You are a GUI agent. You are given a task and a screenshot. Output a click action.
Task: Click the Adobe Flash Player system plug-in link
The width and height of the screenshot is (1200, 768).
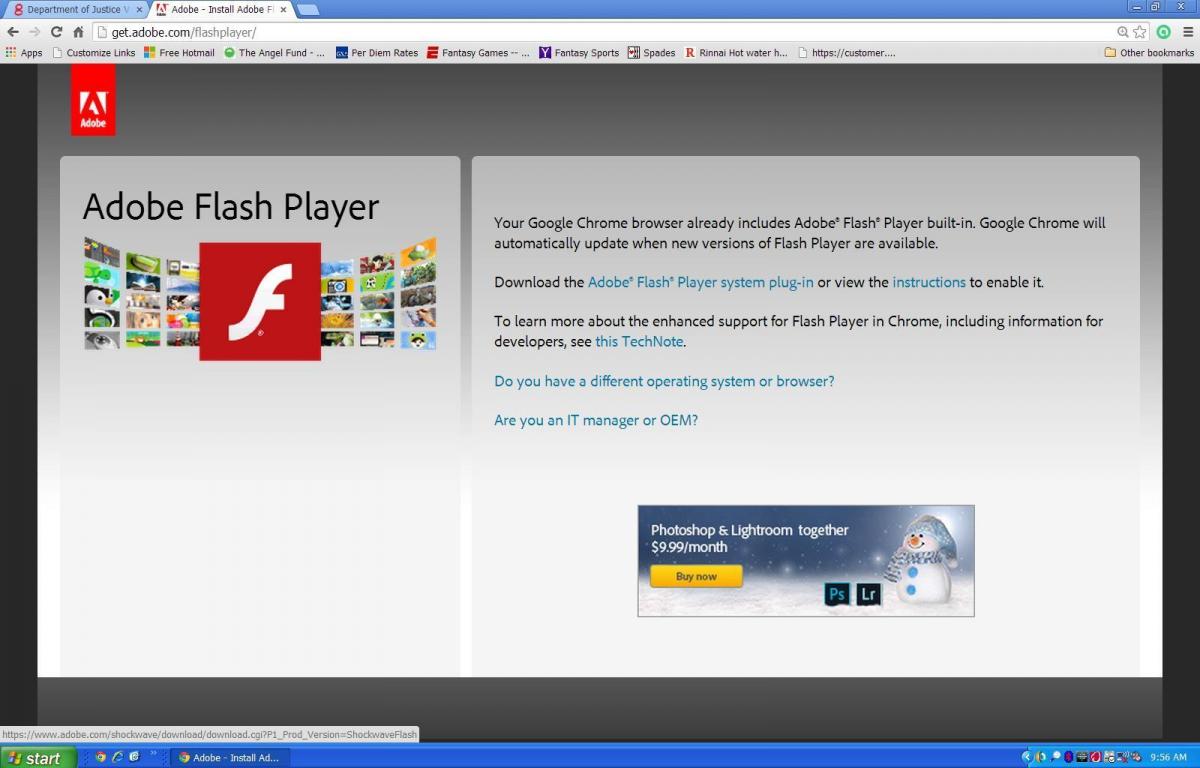click(700, 282)
